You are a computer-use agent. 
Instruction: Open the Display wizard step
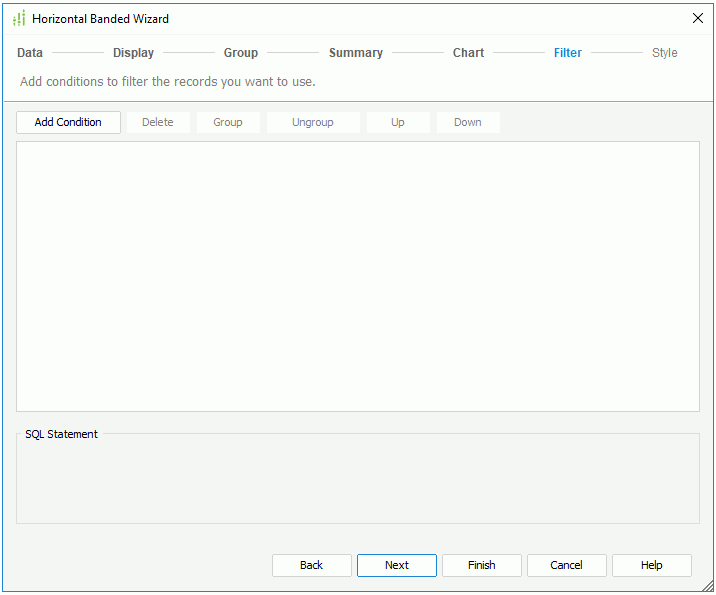(133, 53)
